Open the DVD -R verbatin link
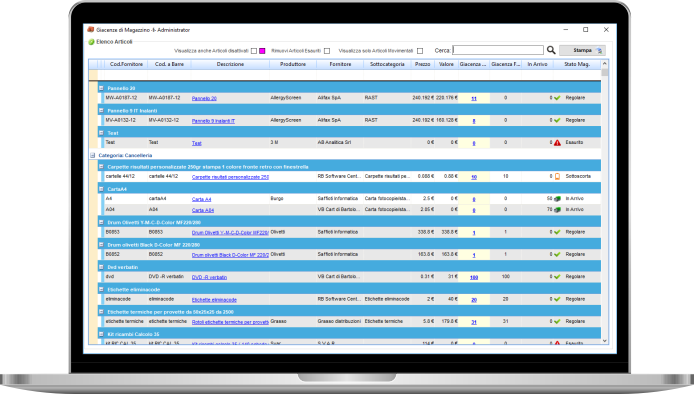 [209, 277]
